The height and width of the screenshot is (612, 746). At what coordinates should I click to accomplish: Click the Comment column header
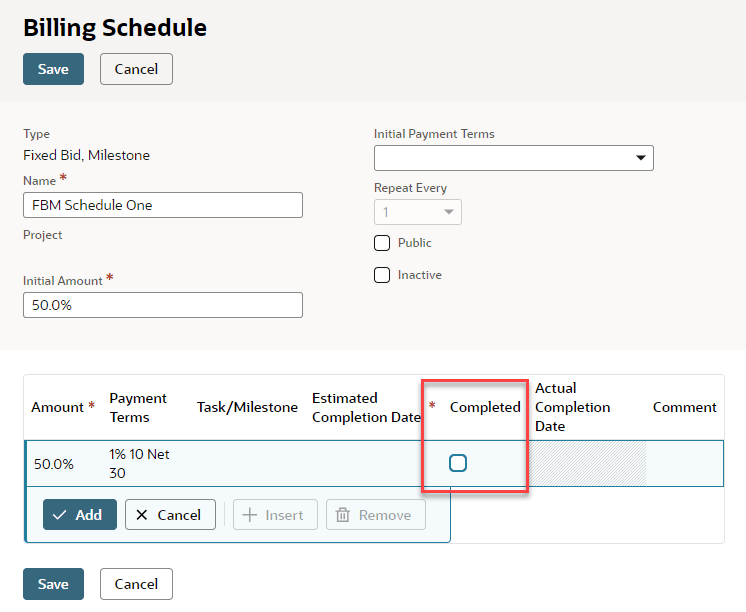(x=685, y=407)
